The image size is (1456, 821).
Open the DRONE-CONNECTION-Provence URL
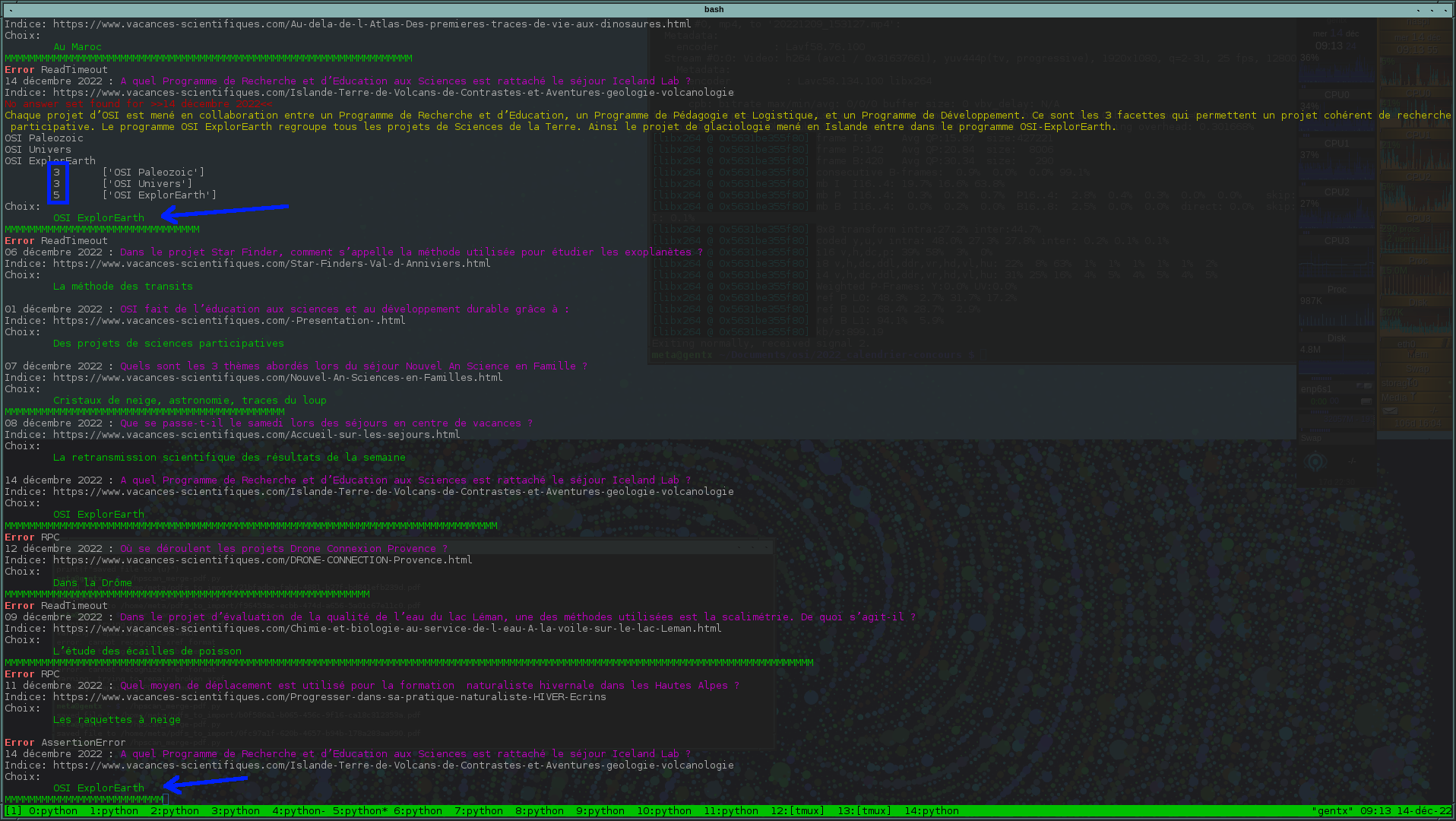coord(263,560)
